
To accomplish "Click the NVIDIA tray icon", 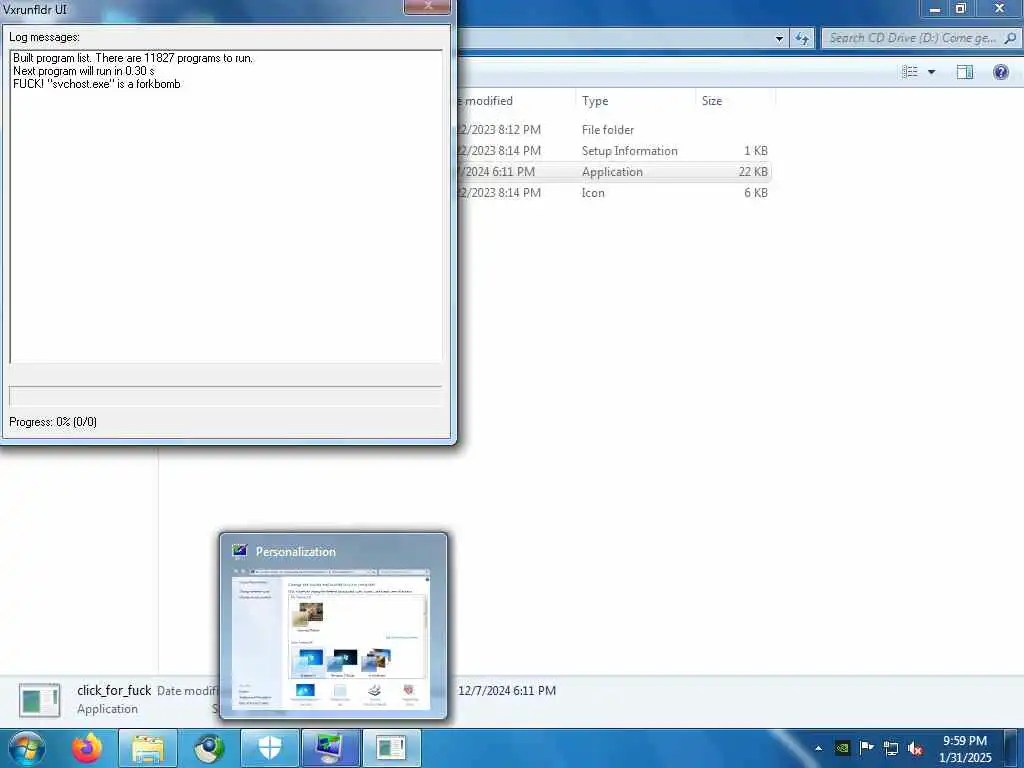I will pyautogui.click(x=842, y=748).
